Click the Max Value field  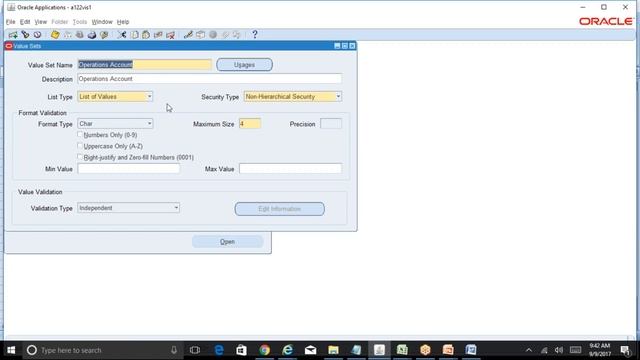pos(290,168)
